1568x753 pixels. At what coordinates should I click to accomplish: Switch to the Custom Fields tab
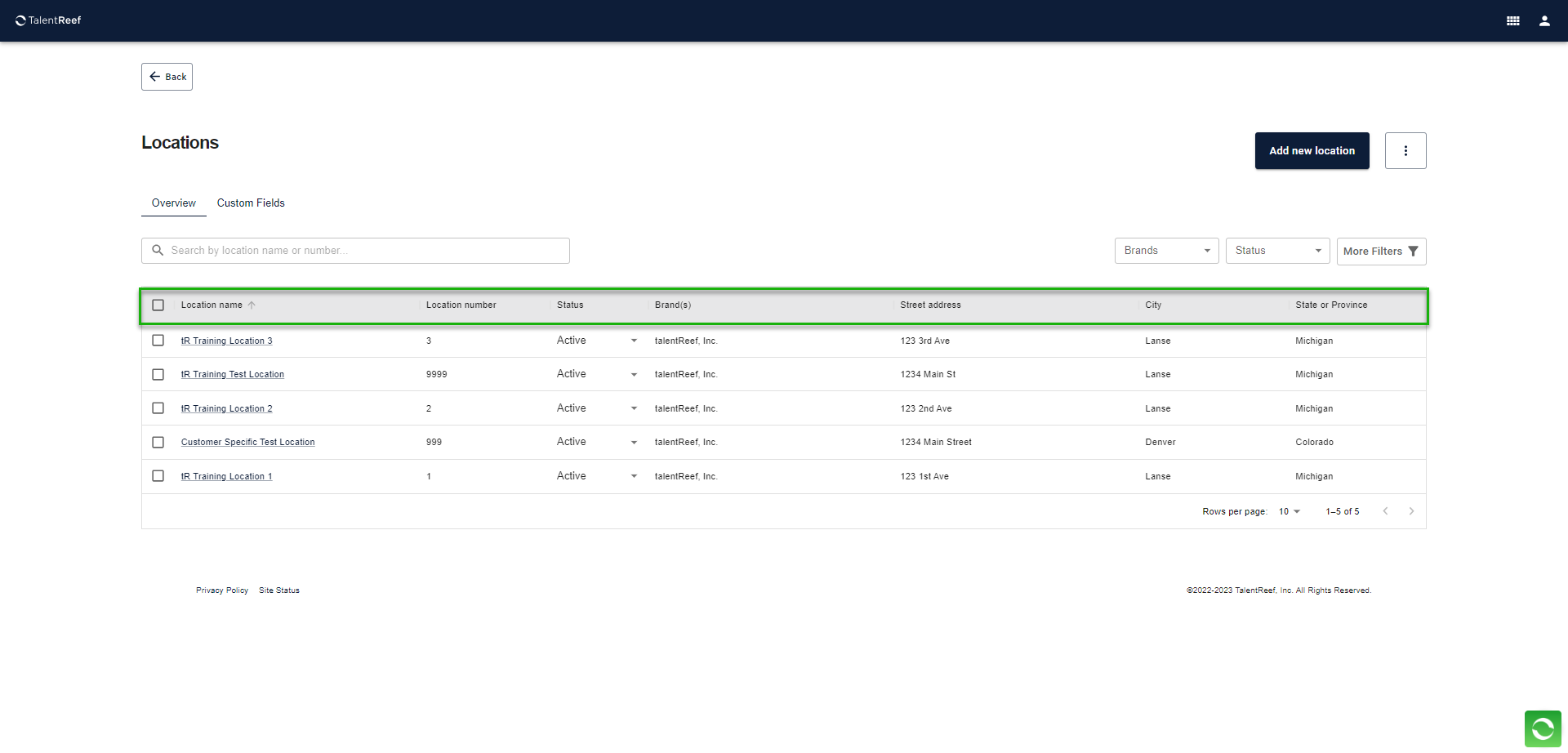pyautogui.click(x=251, y=203)
